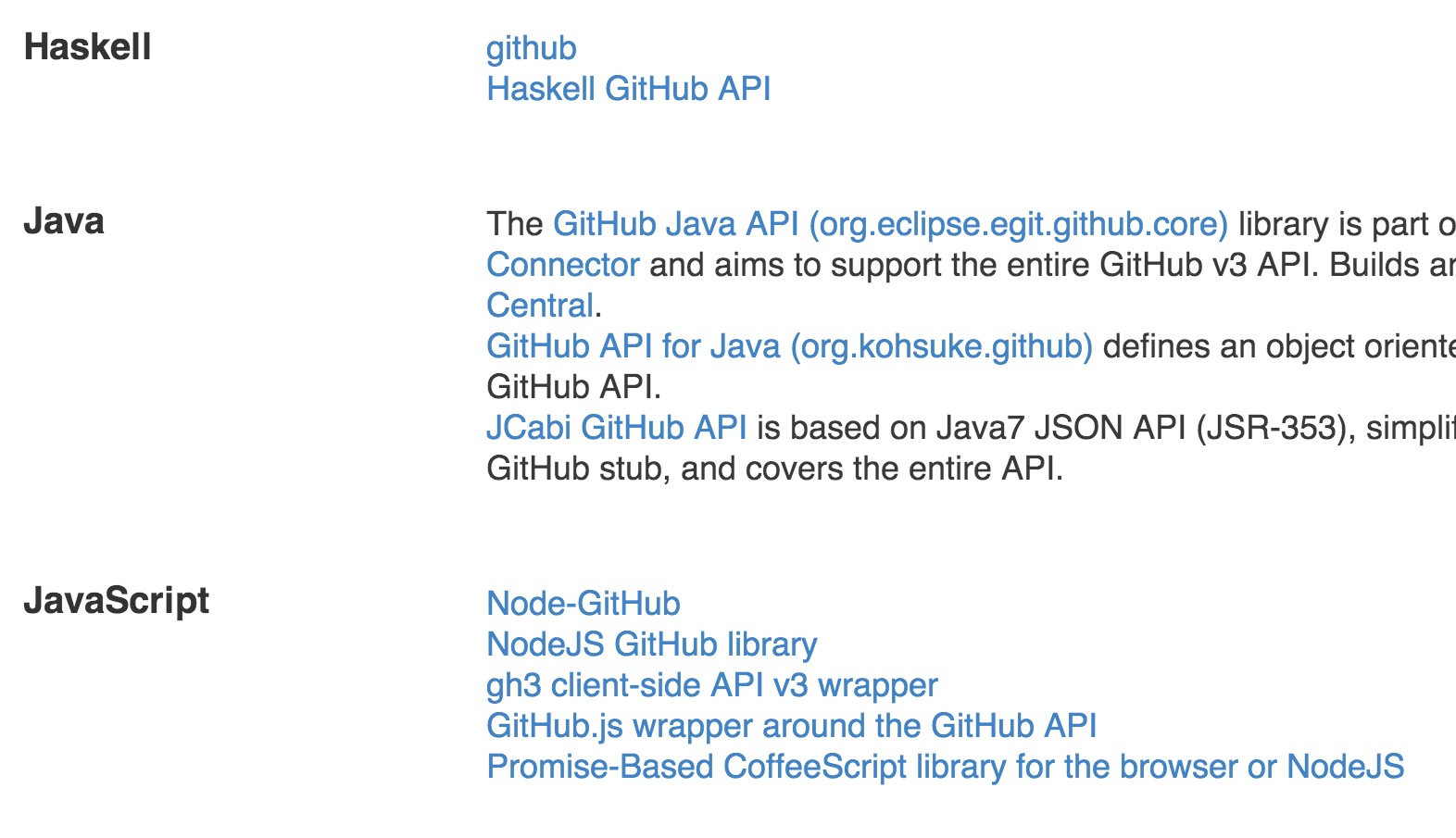
Task: Click the Java section heading
Action: pyautogui.click(x=64, y=221)
